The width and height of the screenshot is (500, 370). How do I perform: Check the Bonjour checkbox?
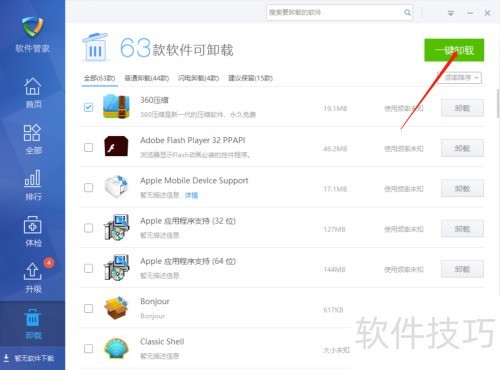tap(88, 308)
